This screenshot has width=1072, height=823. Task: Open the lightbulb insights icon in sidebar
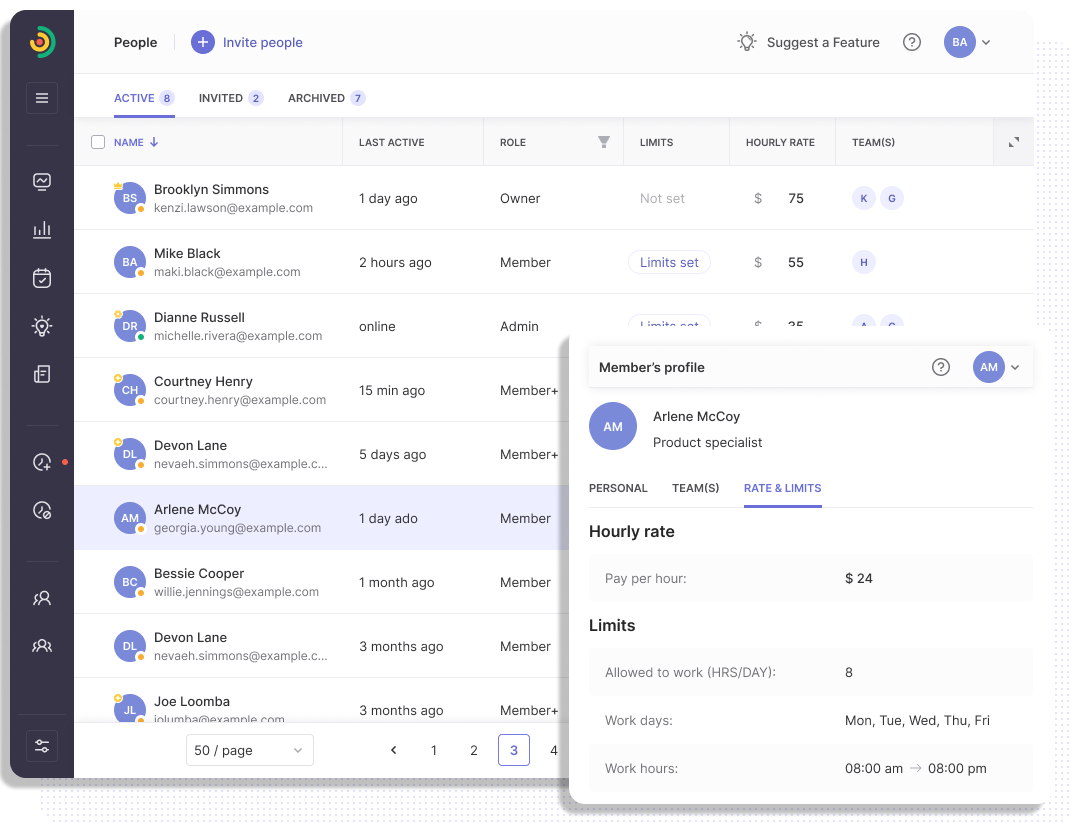[42, 326]
